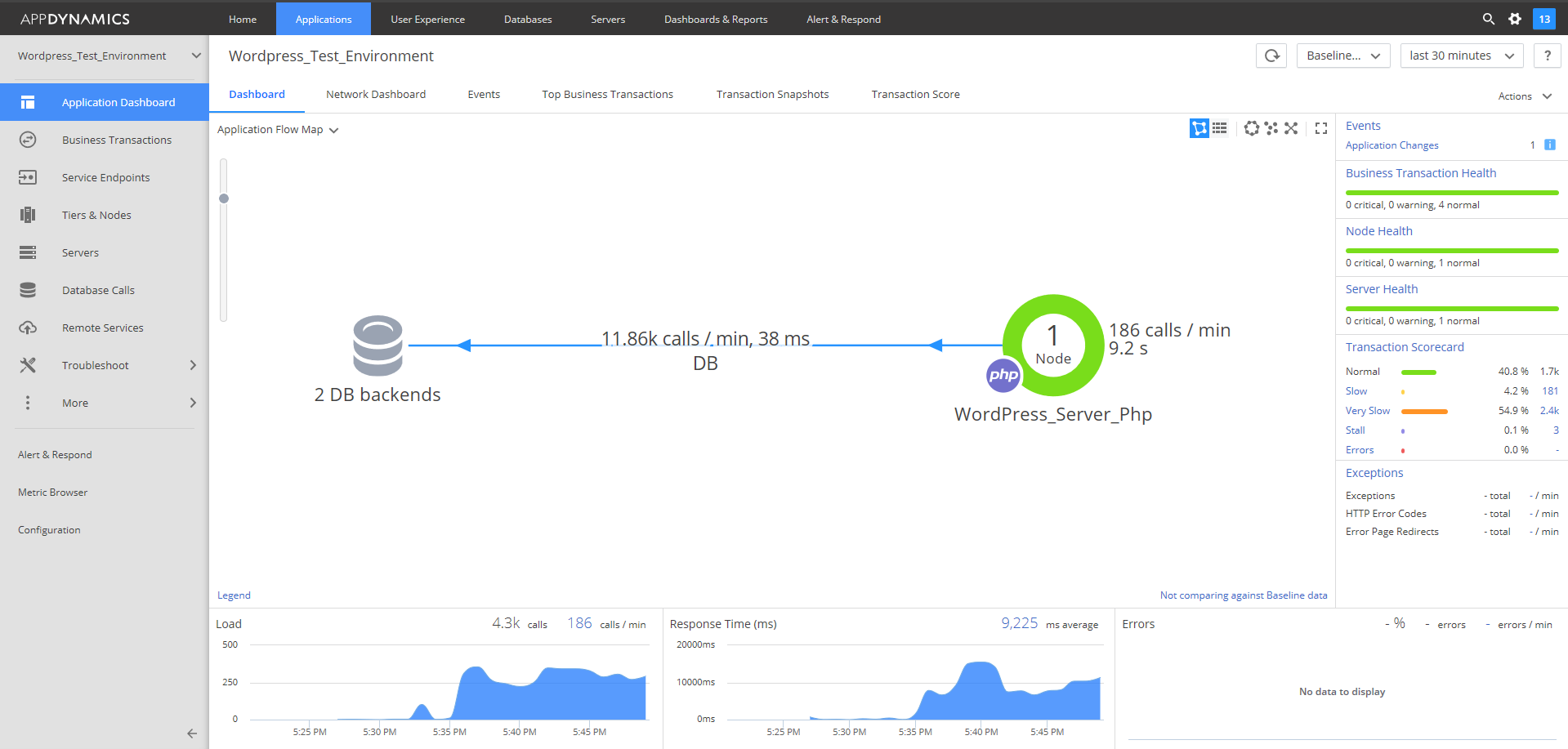
Task: Switch to the Transaction Score tab
Action: click(x=915, y=94)
